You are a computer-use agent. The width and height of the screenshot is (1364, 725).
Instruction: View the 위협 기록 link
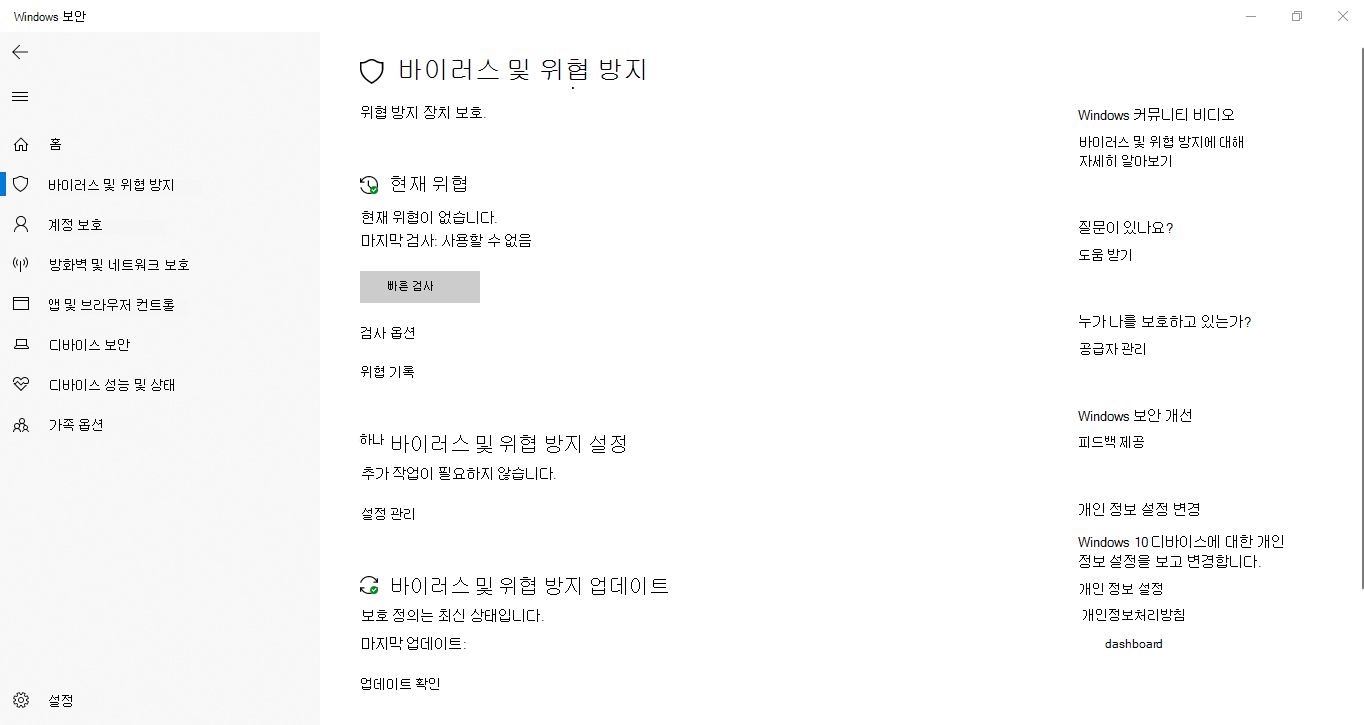click(387, 372)
